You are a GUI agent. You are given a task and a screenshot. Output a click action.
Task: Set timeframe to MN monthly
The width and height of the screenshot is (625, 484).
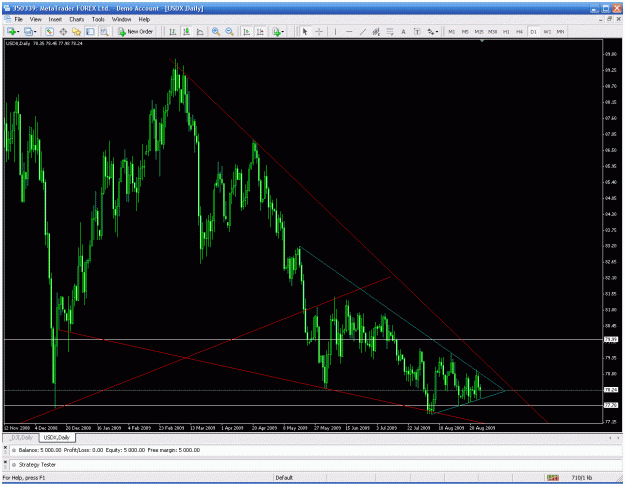tap(560, 31)
